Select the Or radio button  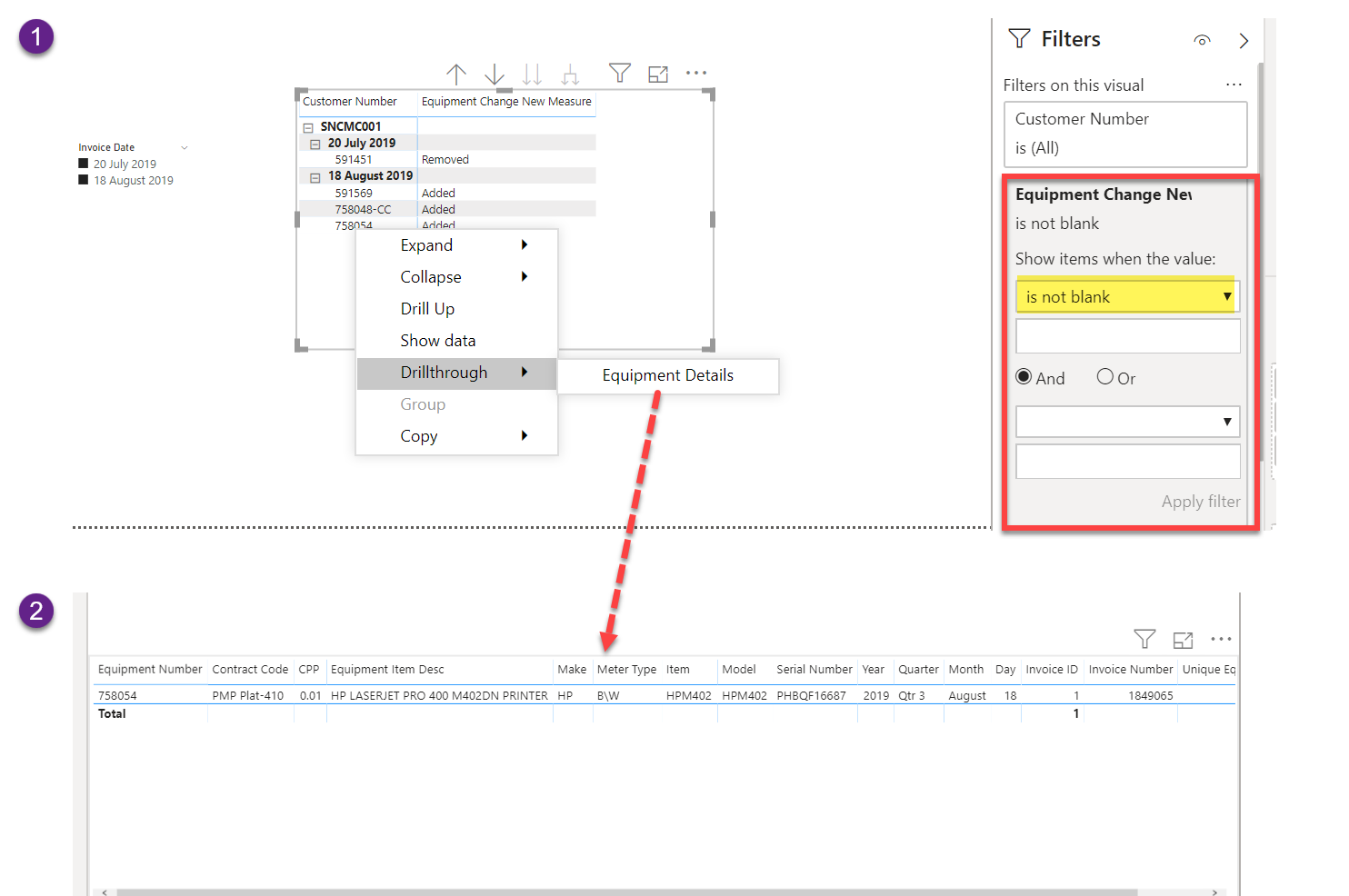coord(1105,376)
